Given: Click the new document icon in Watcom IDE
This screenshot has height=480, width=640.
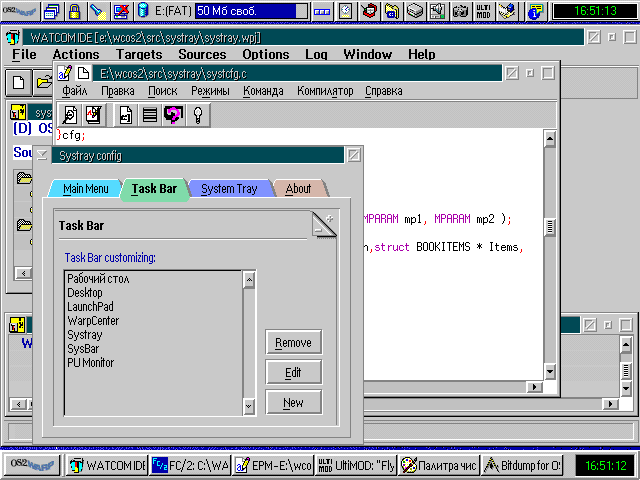Looking at the screenshot, I should coord(19,81).
